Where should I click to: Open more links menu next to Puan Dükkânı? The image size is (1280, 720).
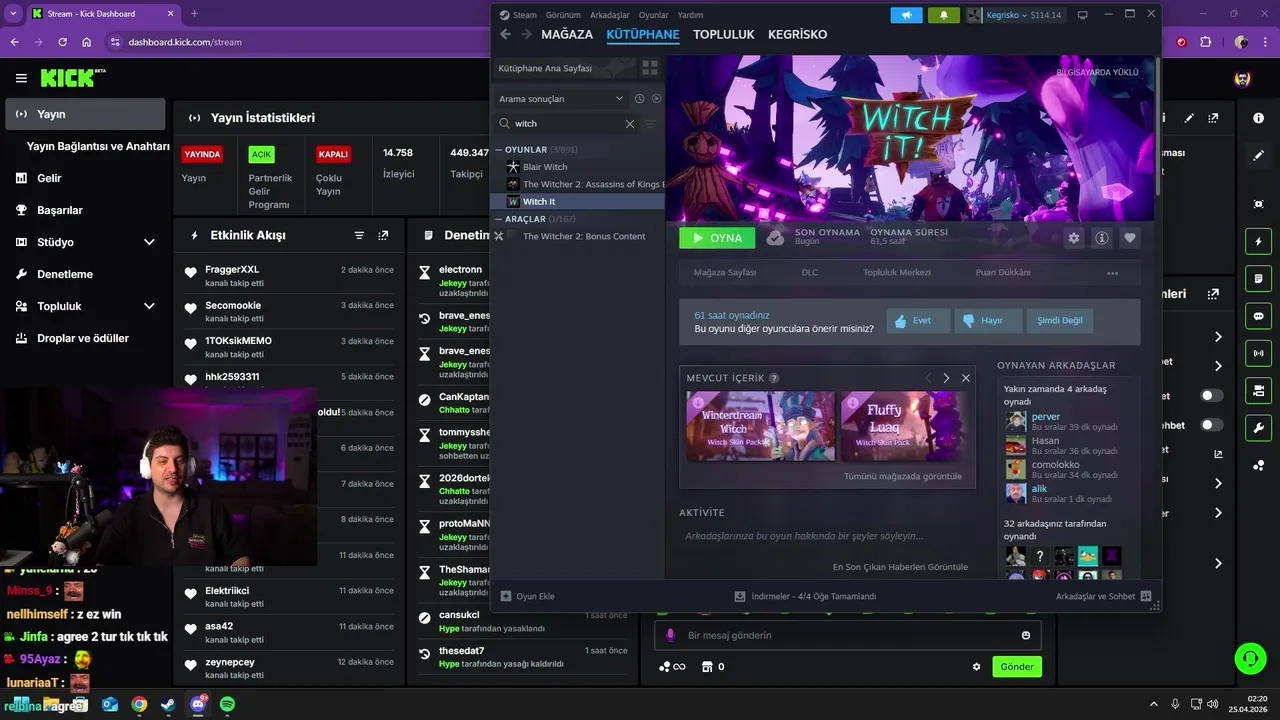point(1112,273)
